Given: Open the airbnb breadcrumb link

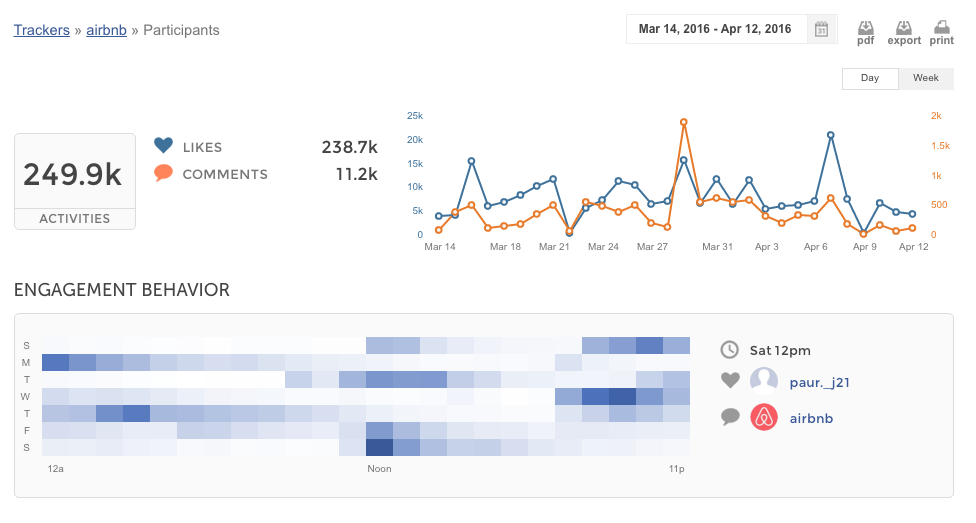Looking at the screenshot, I should [x=107, y=30].
